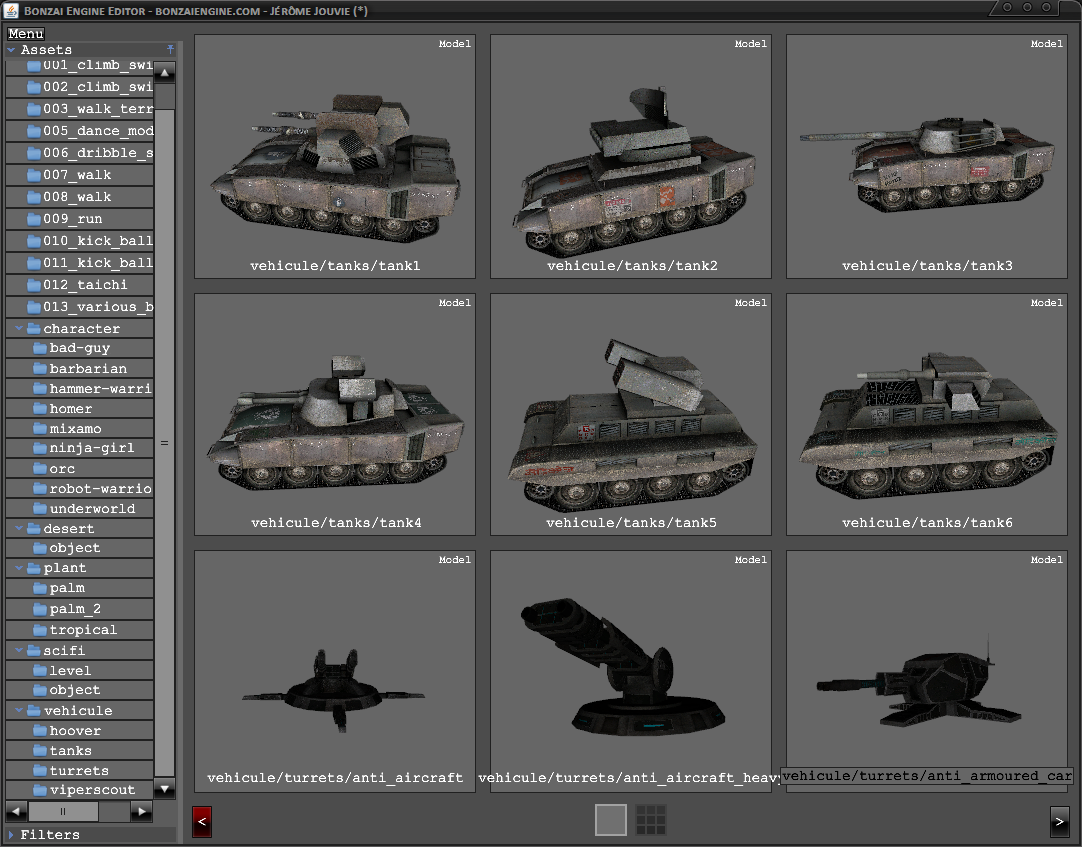Switch to single-item view layout

(611, 820)
